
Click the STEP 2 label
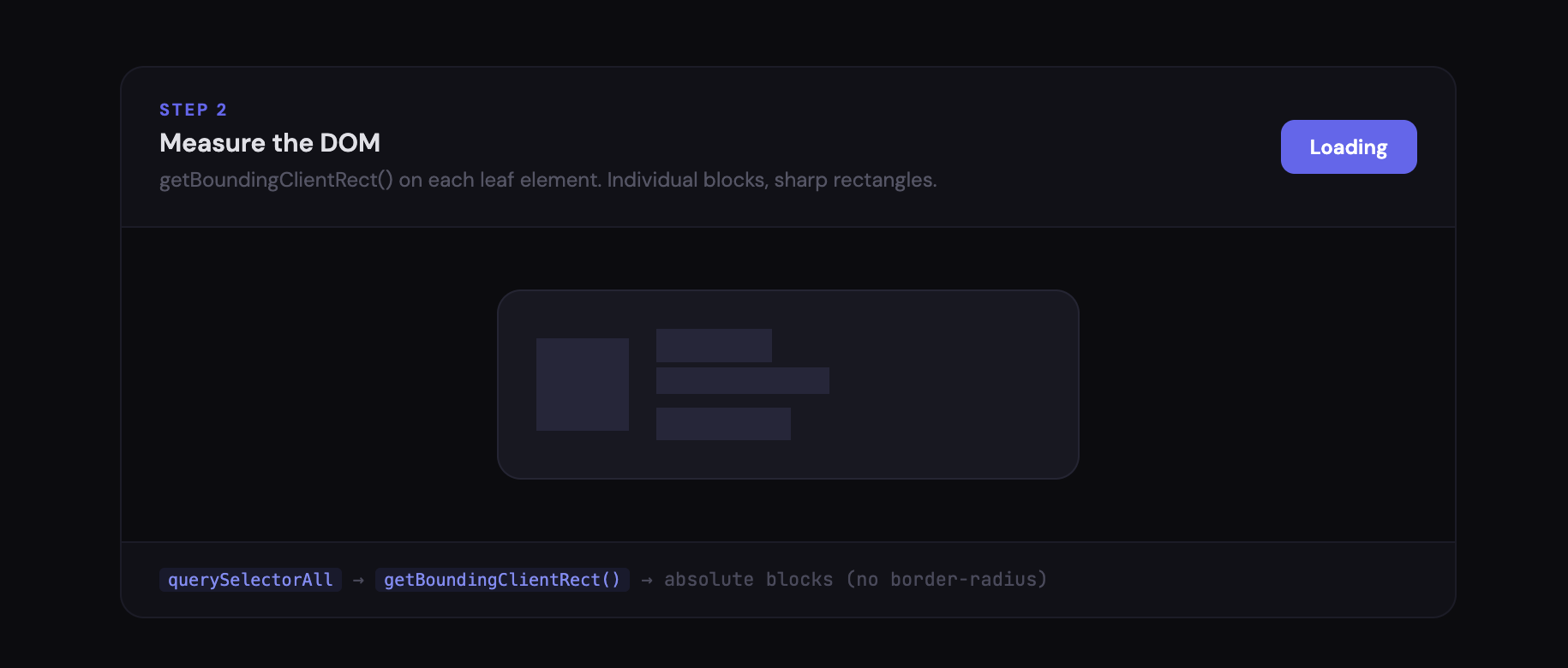tap(193, 110)
